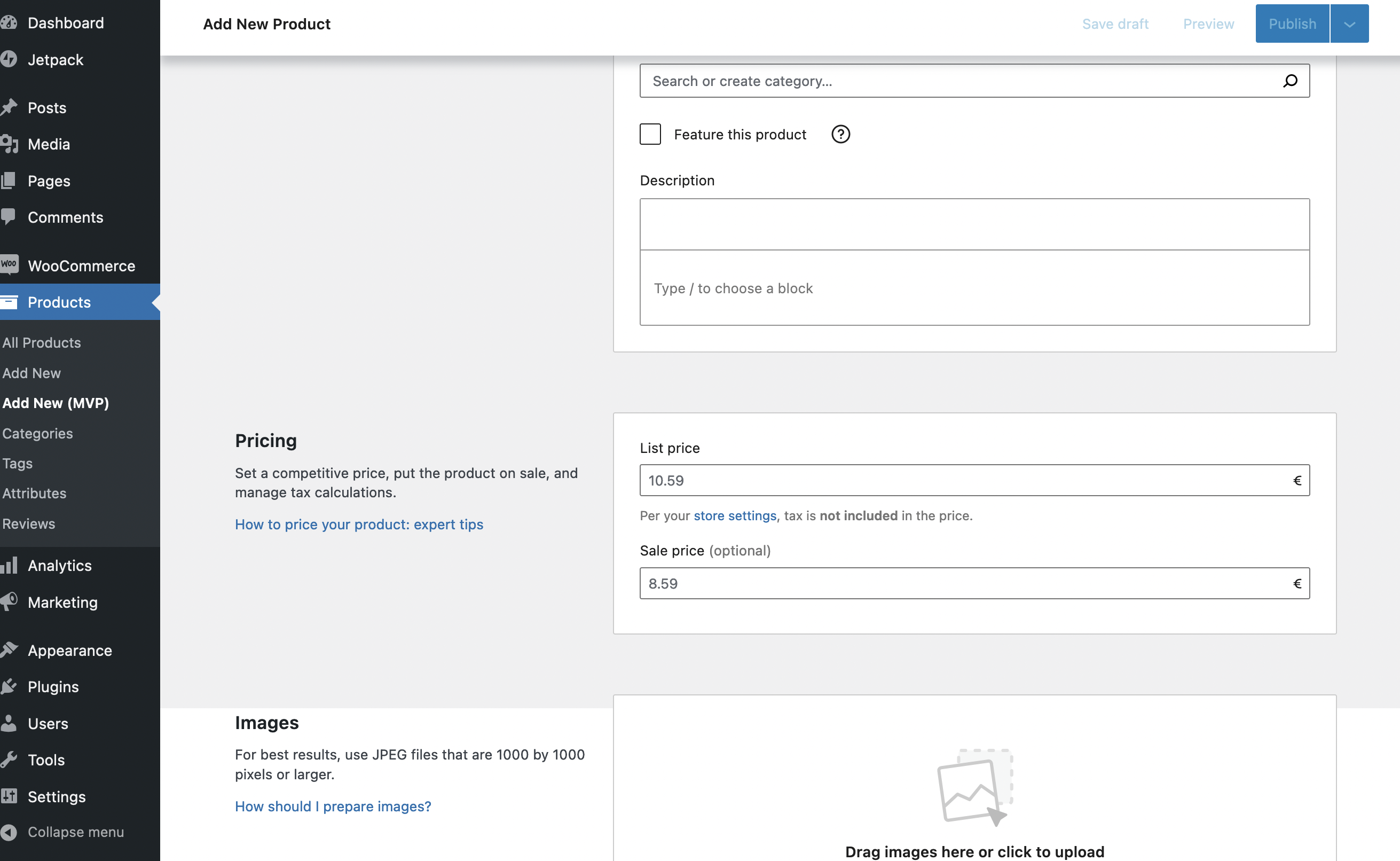Expand the Publish button dropdown arrow
The width and height of the screenshot is (1400, 861).
1349,24
